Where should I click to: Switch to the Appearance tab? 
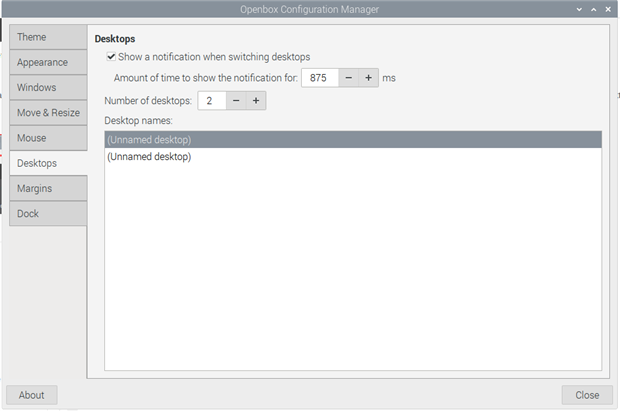48,63
